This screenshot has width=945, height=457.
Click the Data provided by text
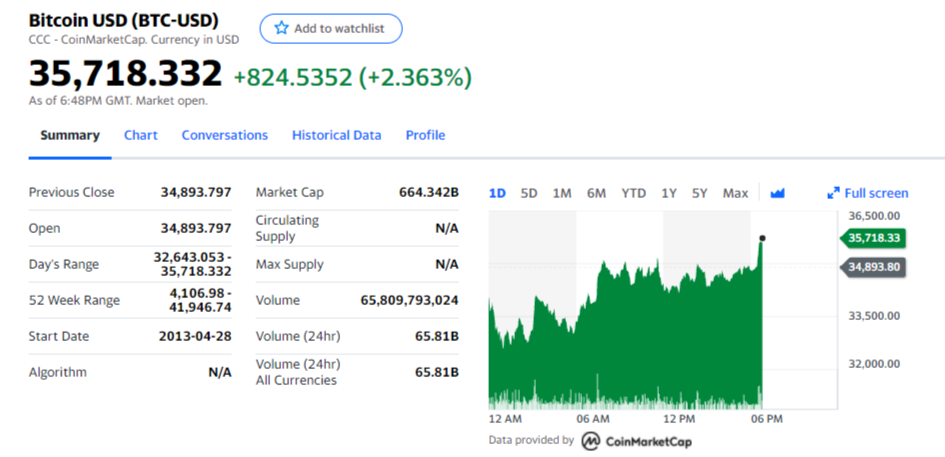pyautogui.click(x=532, y=440)
